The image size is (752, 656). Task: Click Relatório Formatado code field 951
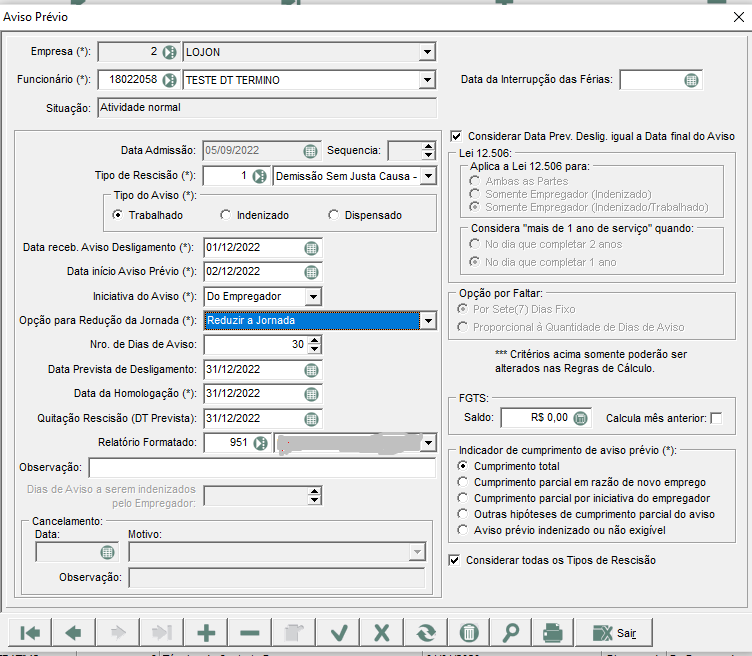click(228, 443)
